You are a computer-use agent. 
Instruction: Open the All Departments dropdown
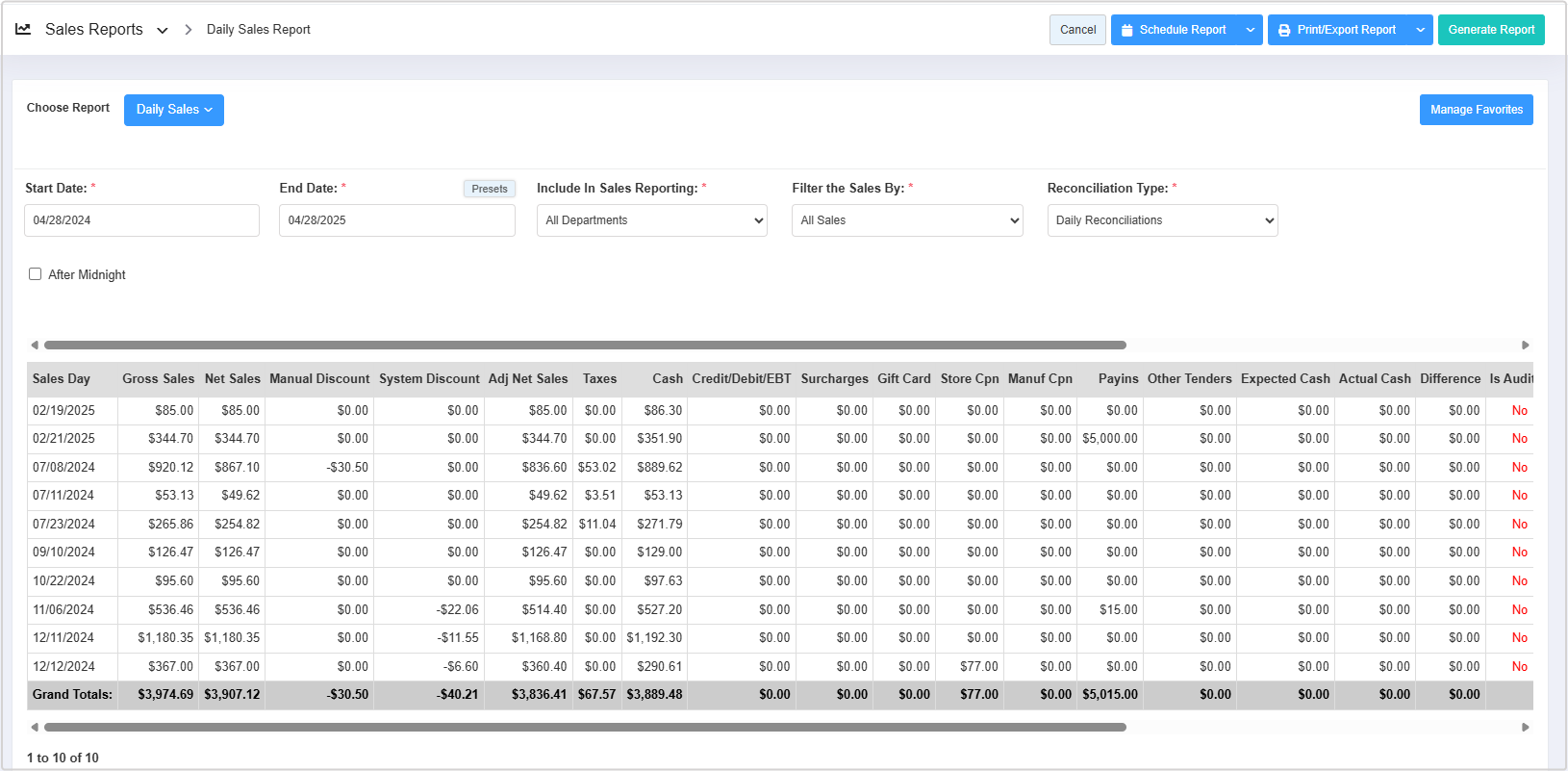[x=651, y=220]
